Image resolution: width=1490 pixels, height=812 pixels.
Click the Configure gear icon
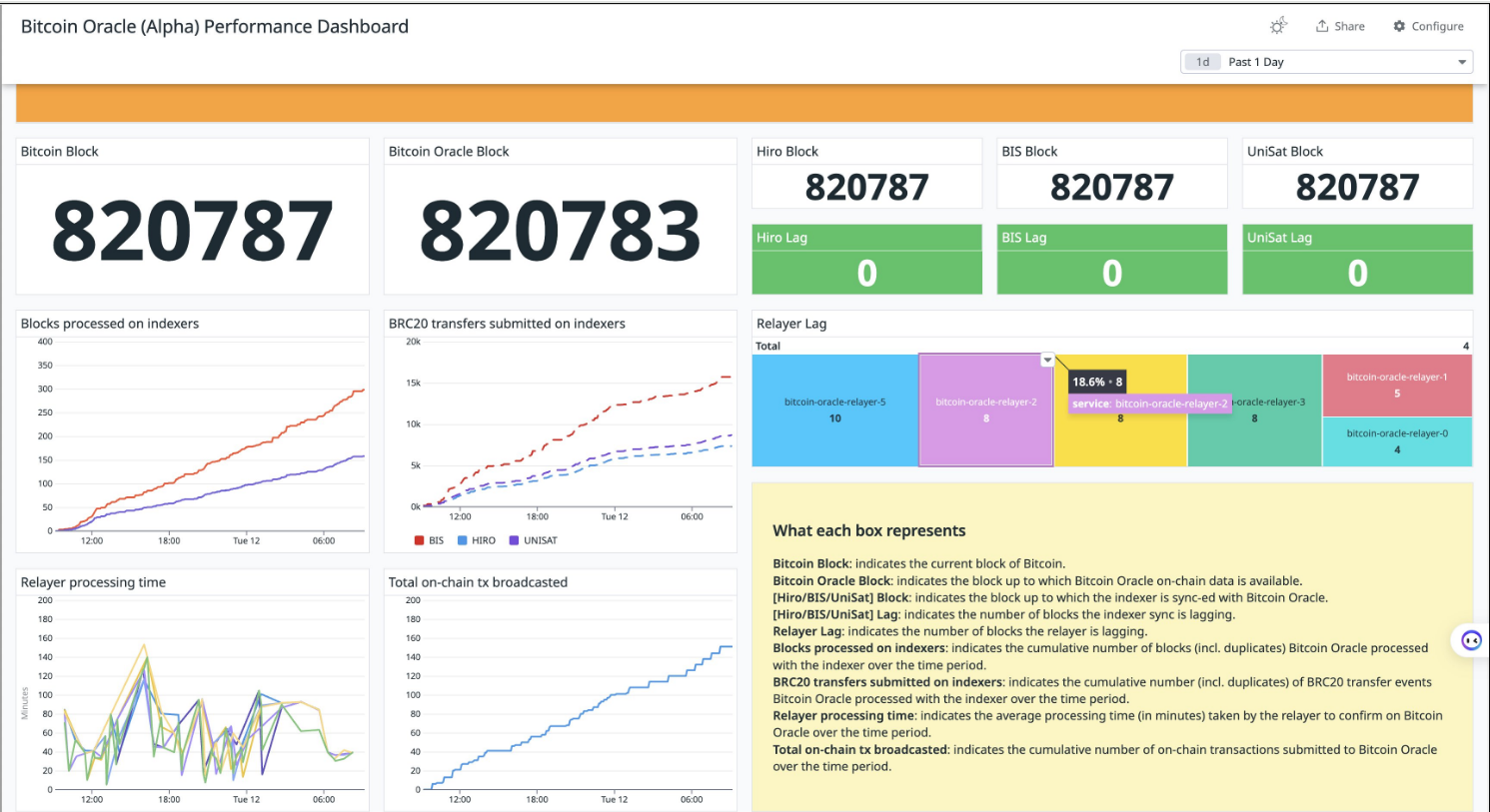[1399, 26]
